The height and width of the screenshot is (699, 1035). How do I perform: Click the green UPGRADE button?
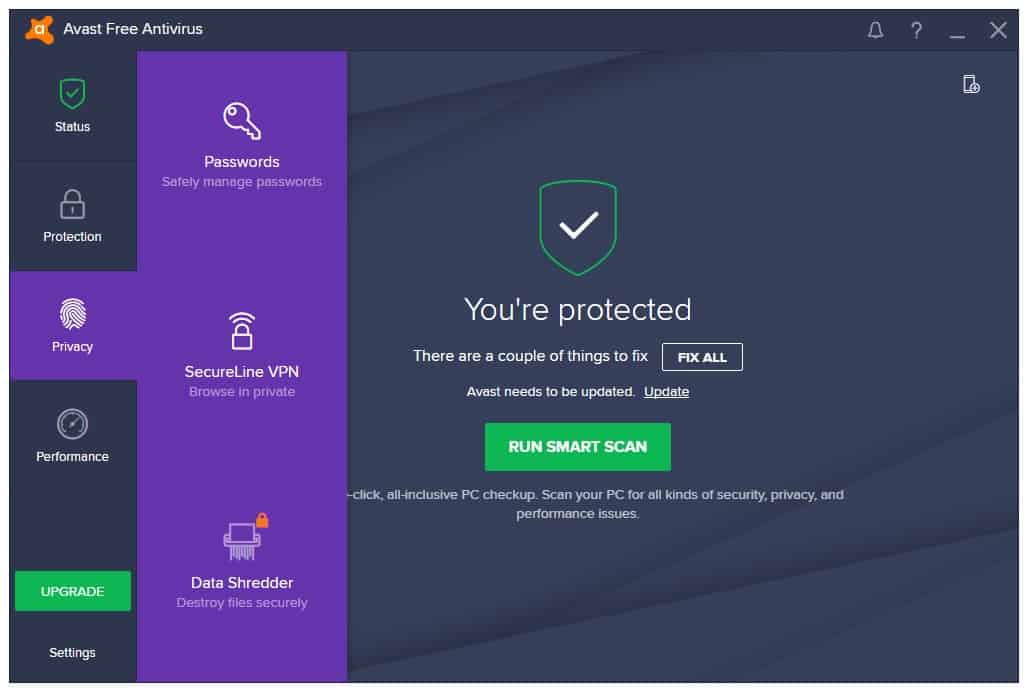(72, 591)
